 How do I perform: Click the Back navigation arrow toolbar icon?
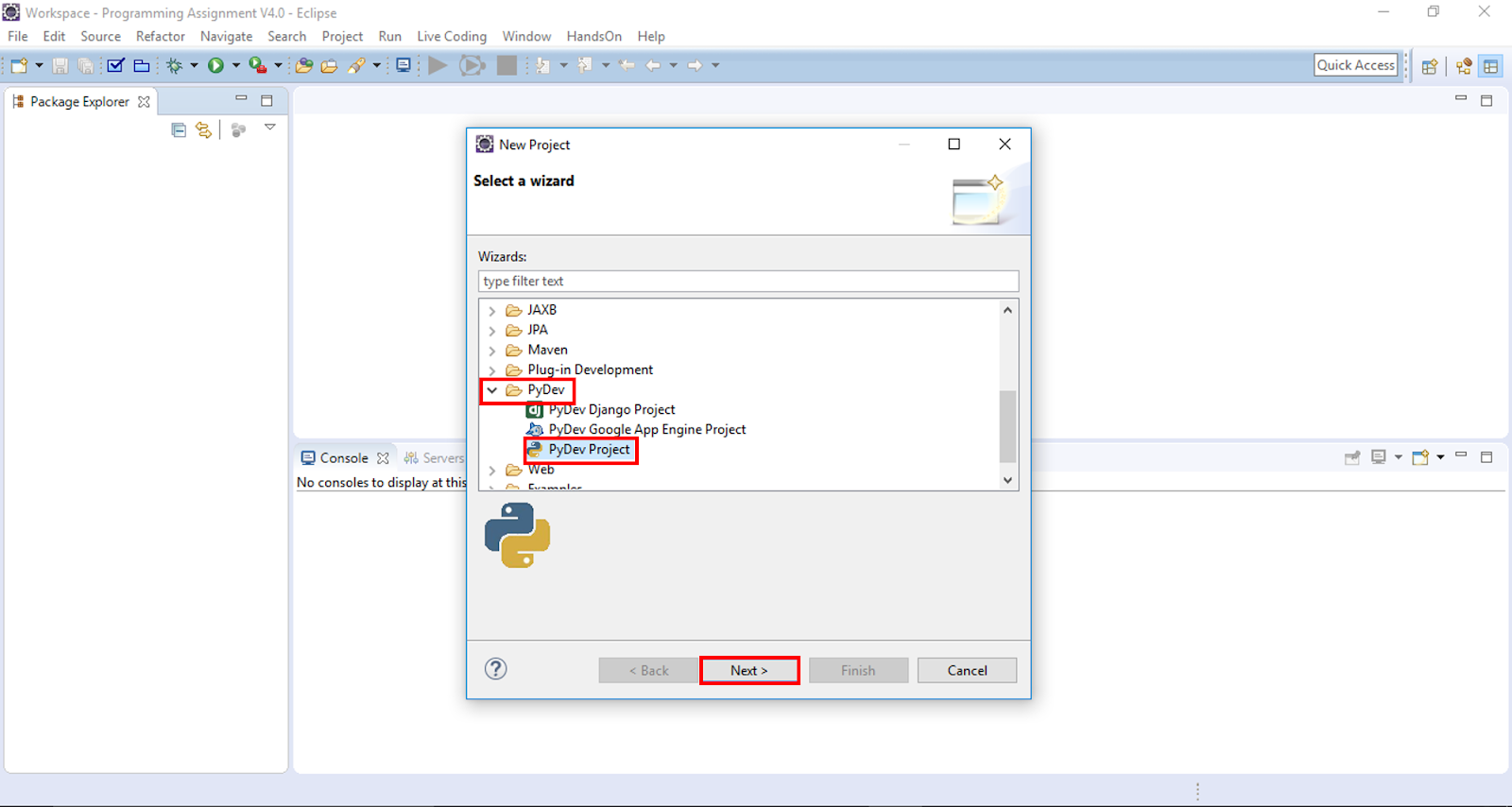point(653,65)
